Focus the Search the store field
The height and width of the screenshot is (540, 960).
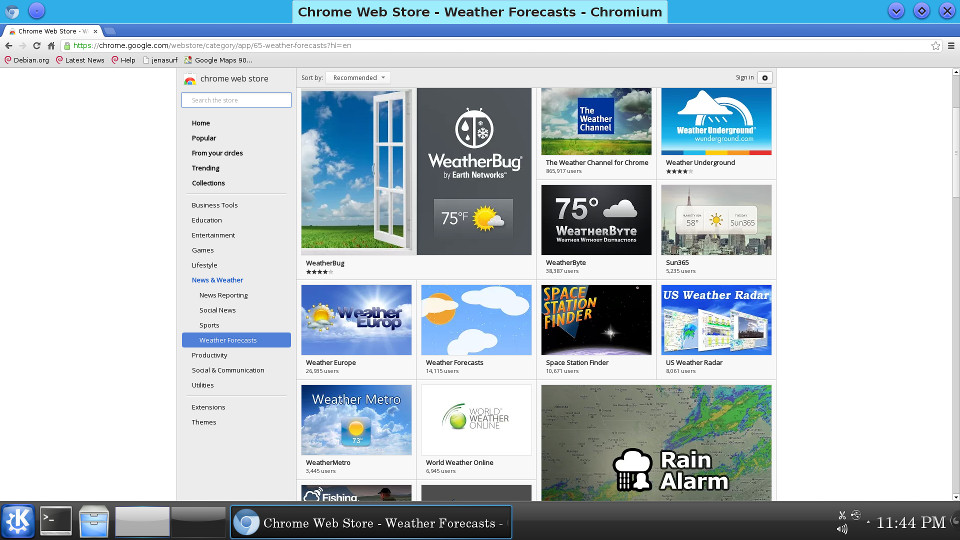[x=236, y=100]
